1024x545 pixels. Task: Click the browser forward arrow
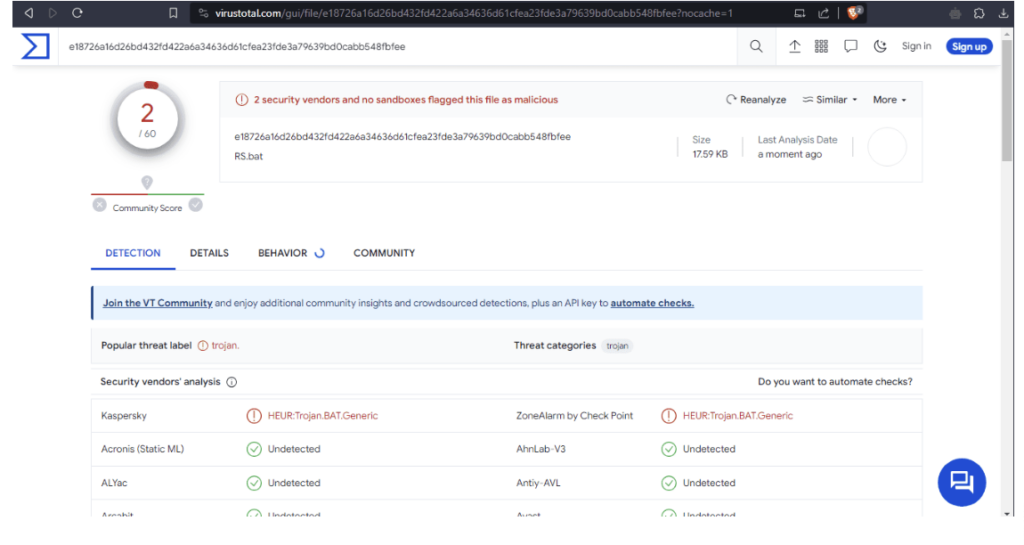53,13
